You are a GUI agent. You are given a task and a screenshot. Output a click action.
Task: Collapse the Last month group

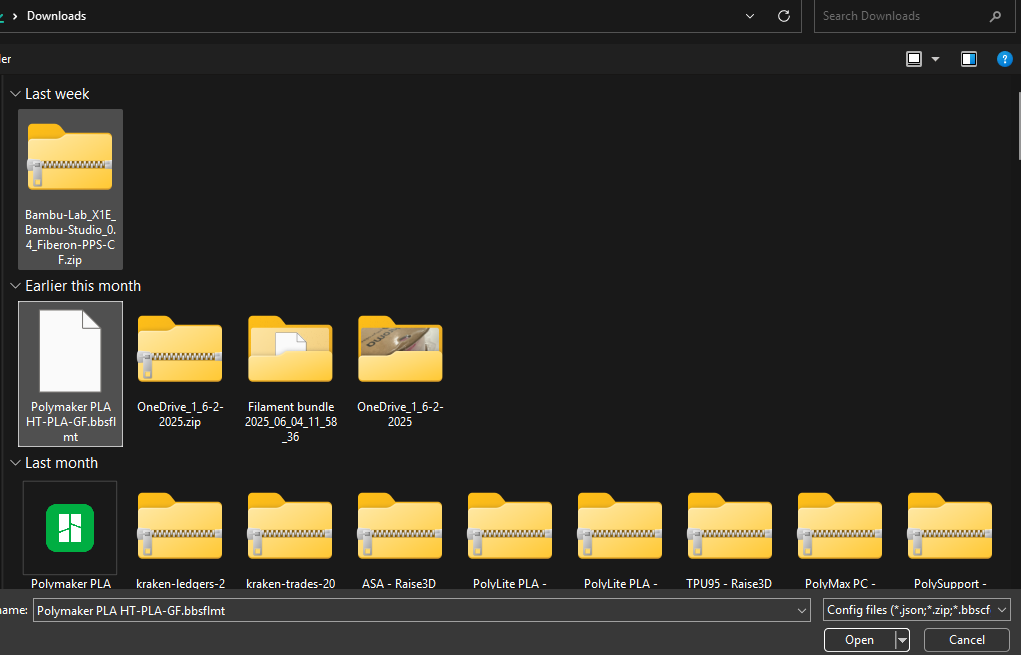coord(15,463)
